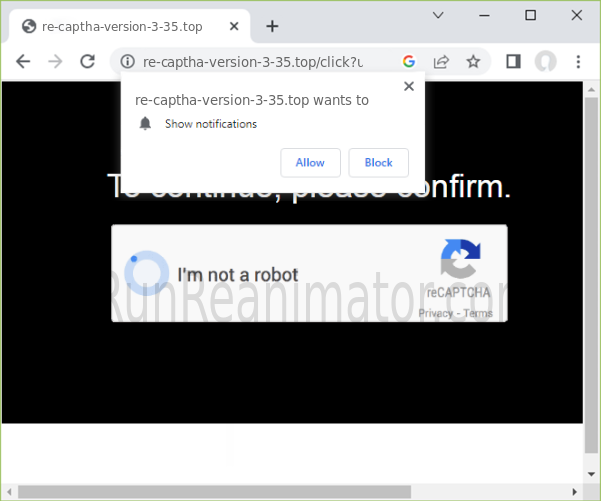Image resolution: width=601 pixels, height=501 pixels.
Task: Click the browser back arrow
Action: [23, 61]
